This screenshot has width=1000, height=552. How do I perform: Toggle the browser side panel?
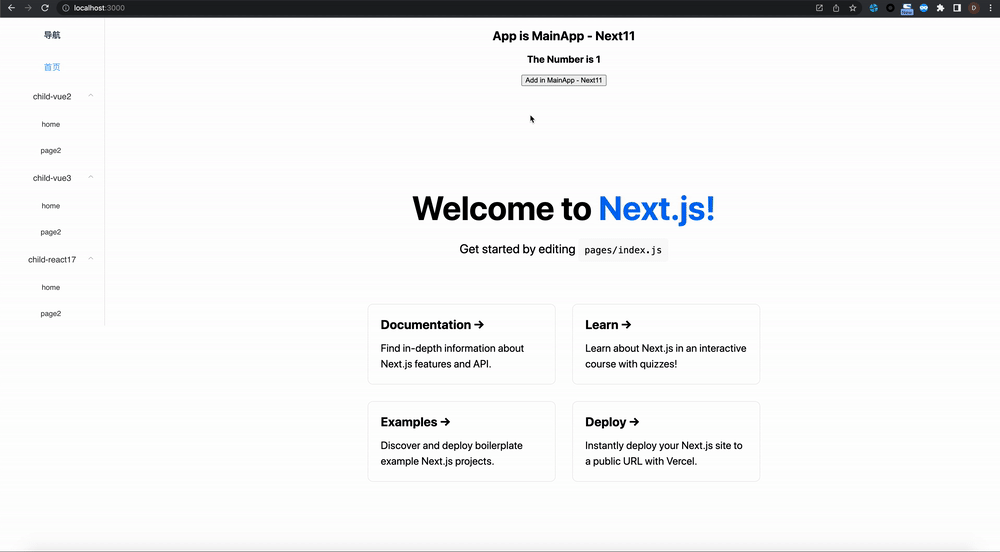[x=957, y=8]
